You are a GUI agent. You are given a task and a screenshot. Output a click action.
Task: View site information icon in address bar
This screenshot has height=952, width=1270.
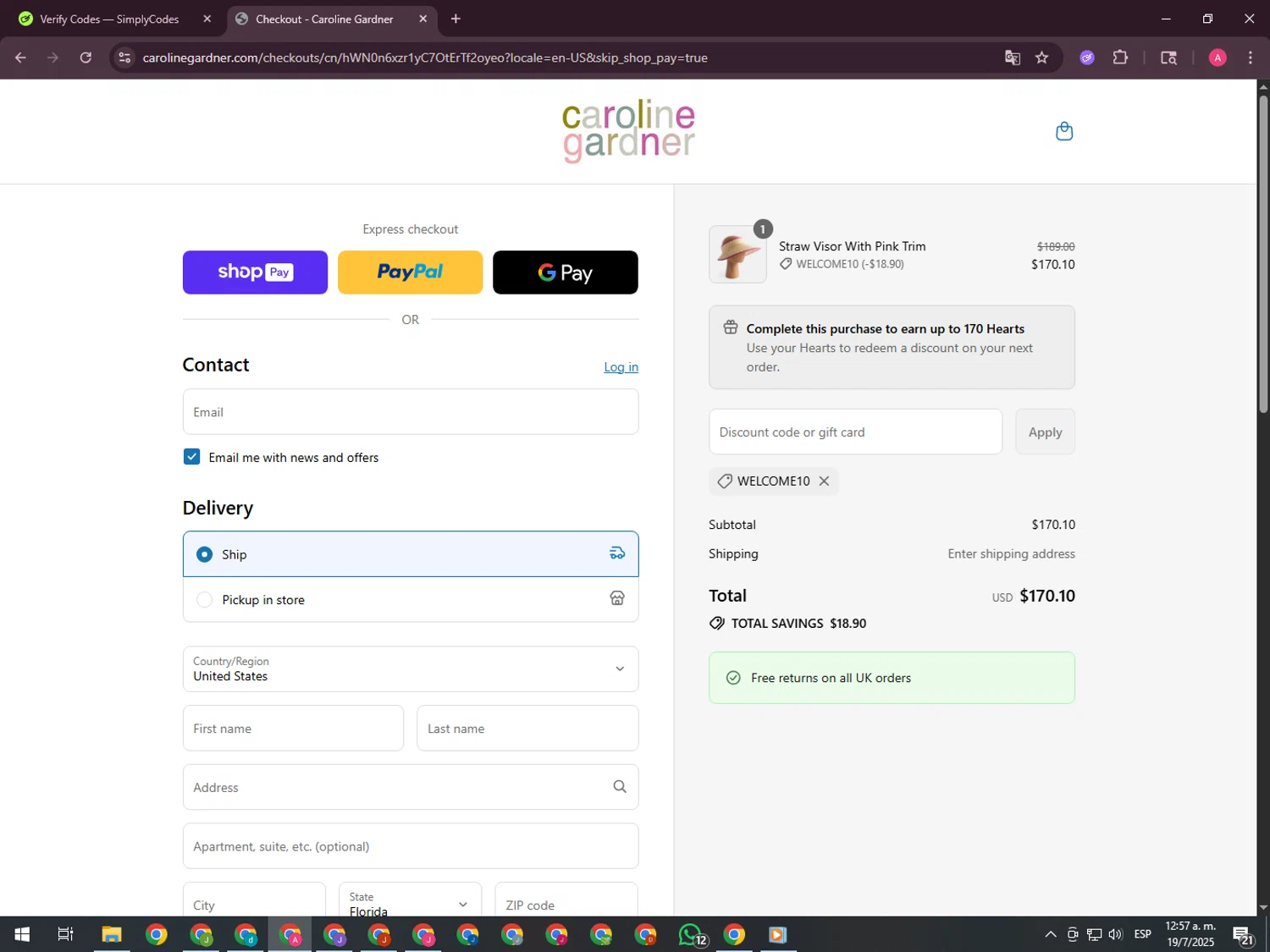tap(124, 58)
